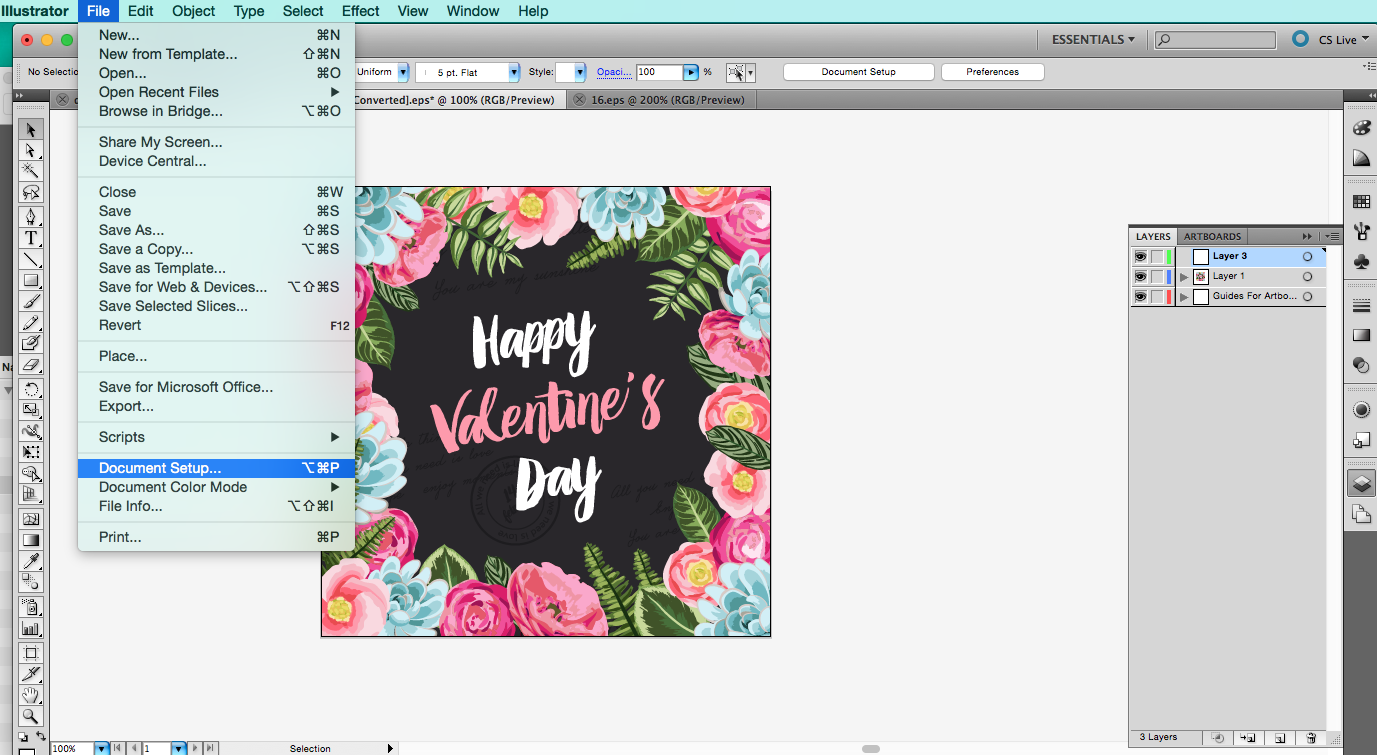Click Create New Sublayer icon

(1247, 737)
